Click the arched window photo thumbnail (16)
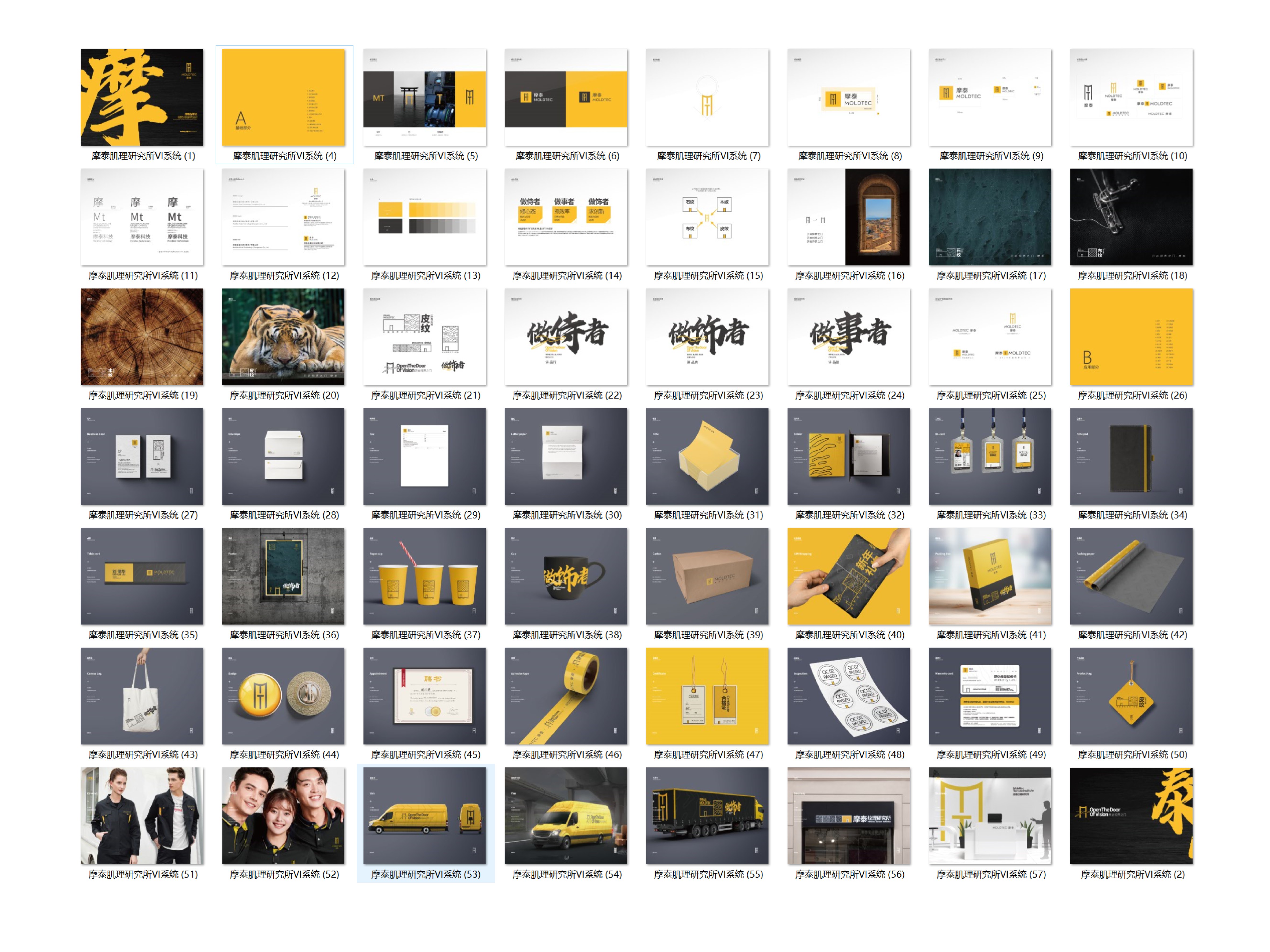The height and width of the screenshot is (952, 1270). 848,217
